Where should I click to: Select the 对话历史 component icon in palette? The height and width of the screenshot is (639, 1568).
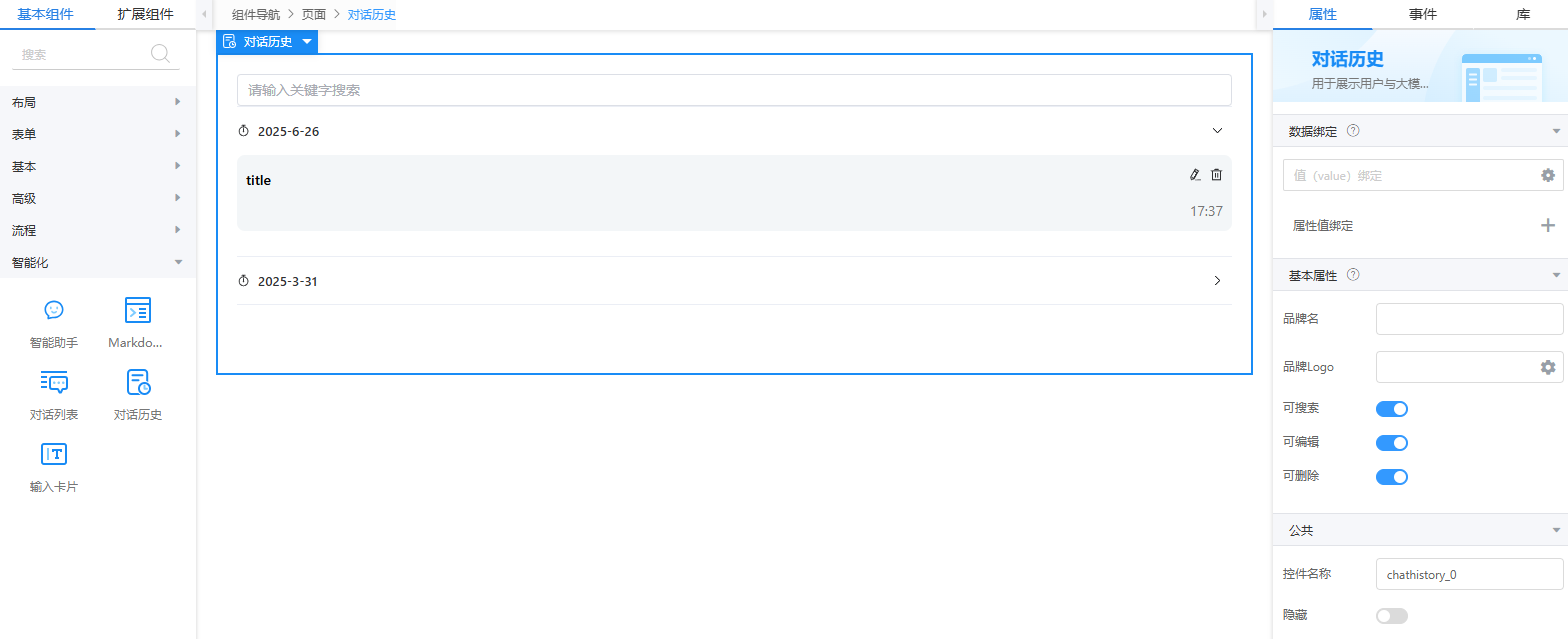point(138,382)
